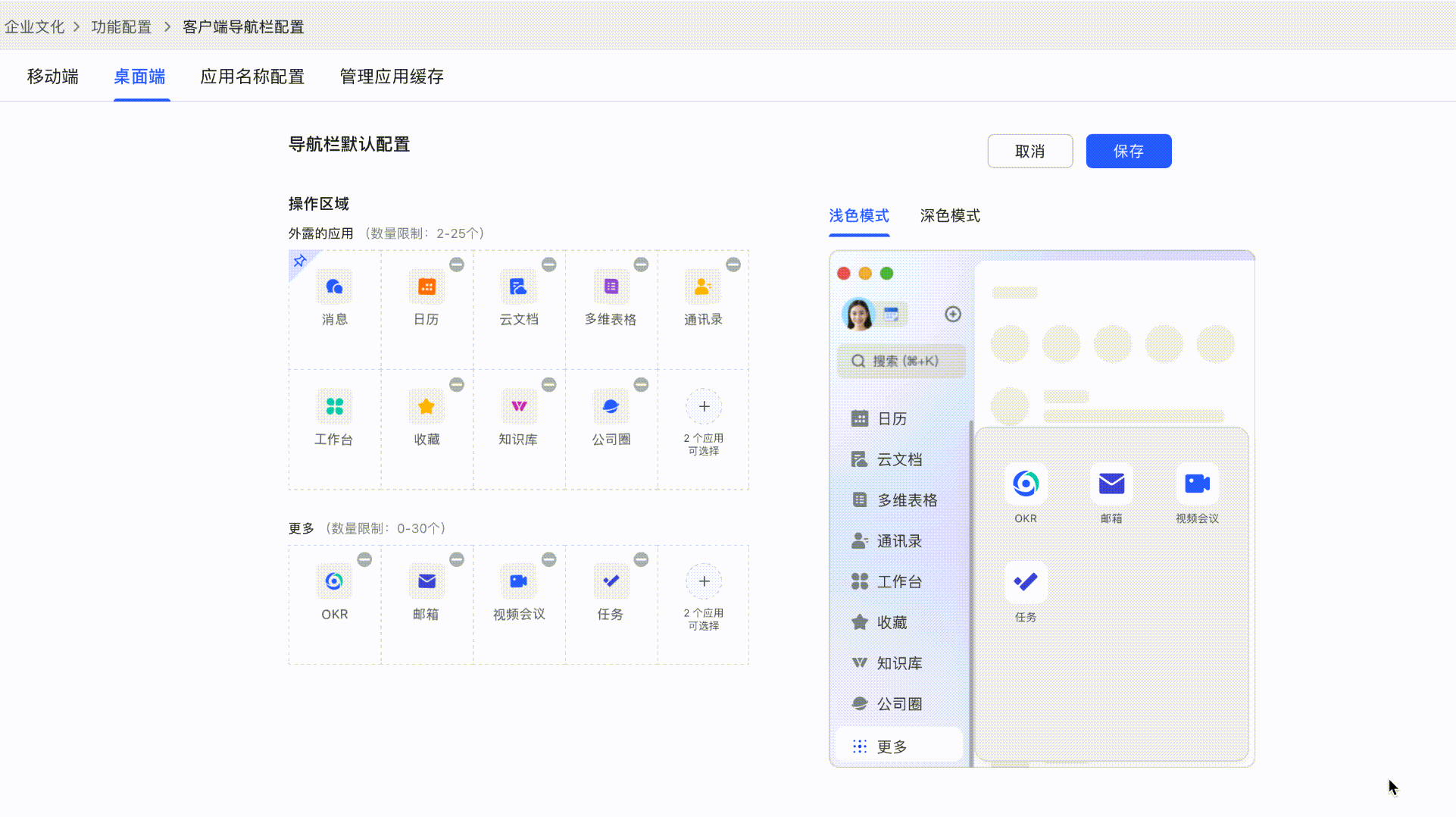Screen dimensions: 1456x817
Task: Remove 云文档 using its minus badge
Action: click(549, 265)
